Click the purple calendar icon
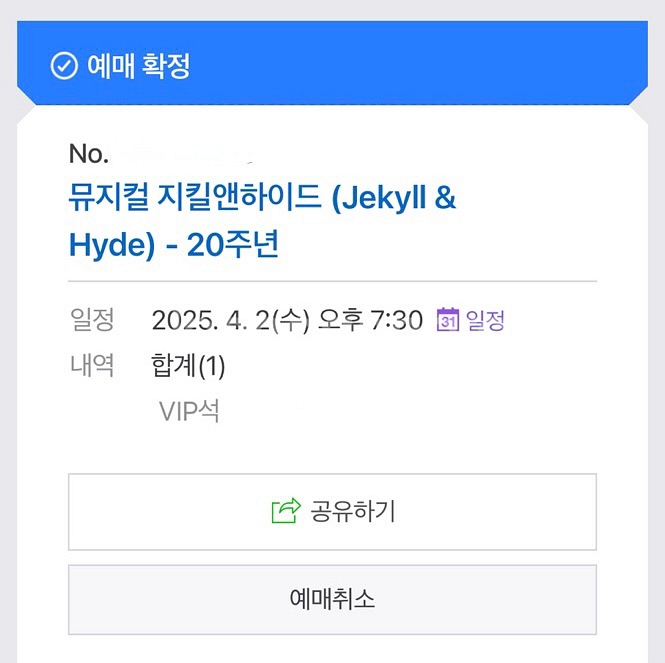 (448, 319)
